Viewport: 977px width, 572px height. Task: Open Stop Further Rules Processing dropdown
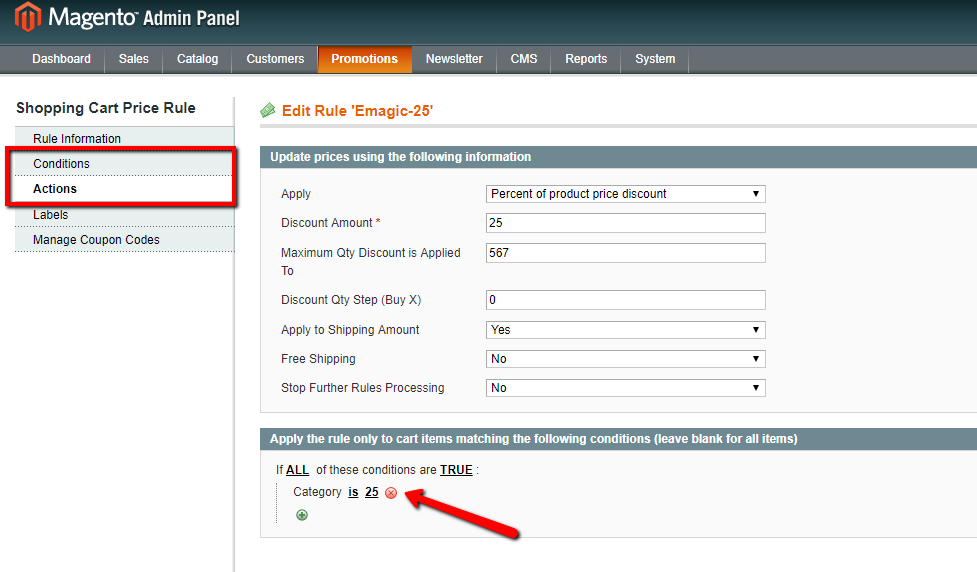coord(626,388)
